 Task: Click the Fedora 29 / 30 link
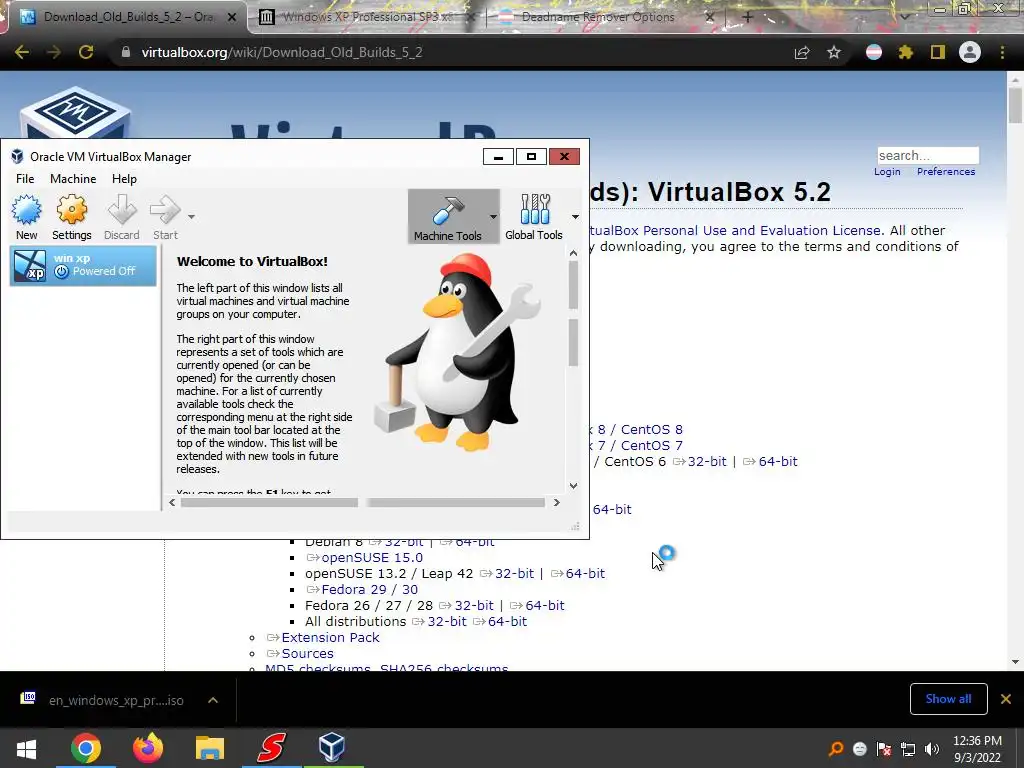point(370,590)
